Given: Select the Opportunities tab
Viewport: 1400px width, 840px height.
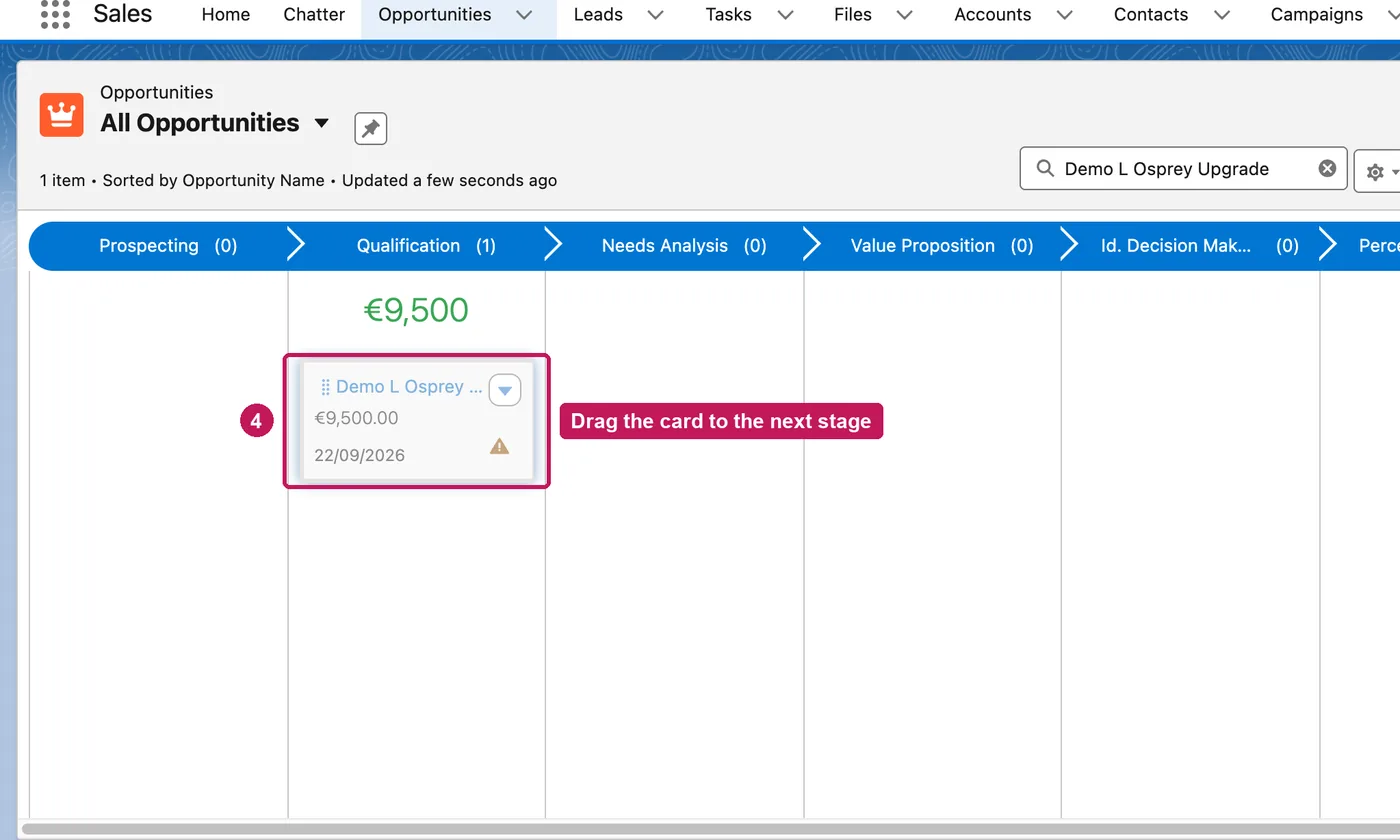Looking at the screenshot, I should [x=435, y=14].
